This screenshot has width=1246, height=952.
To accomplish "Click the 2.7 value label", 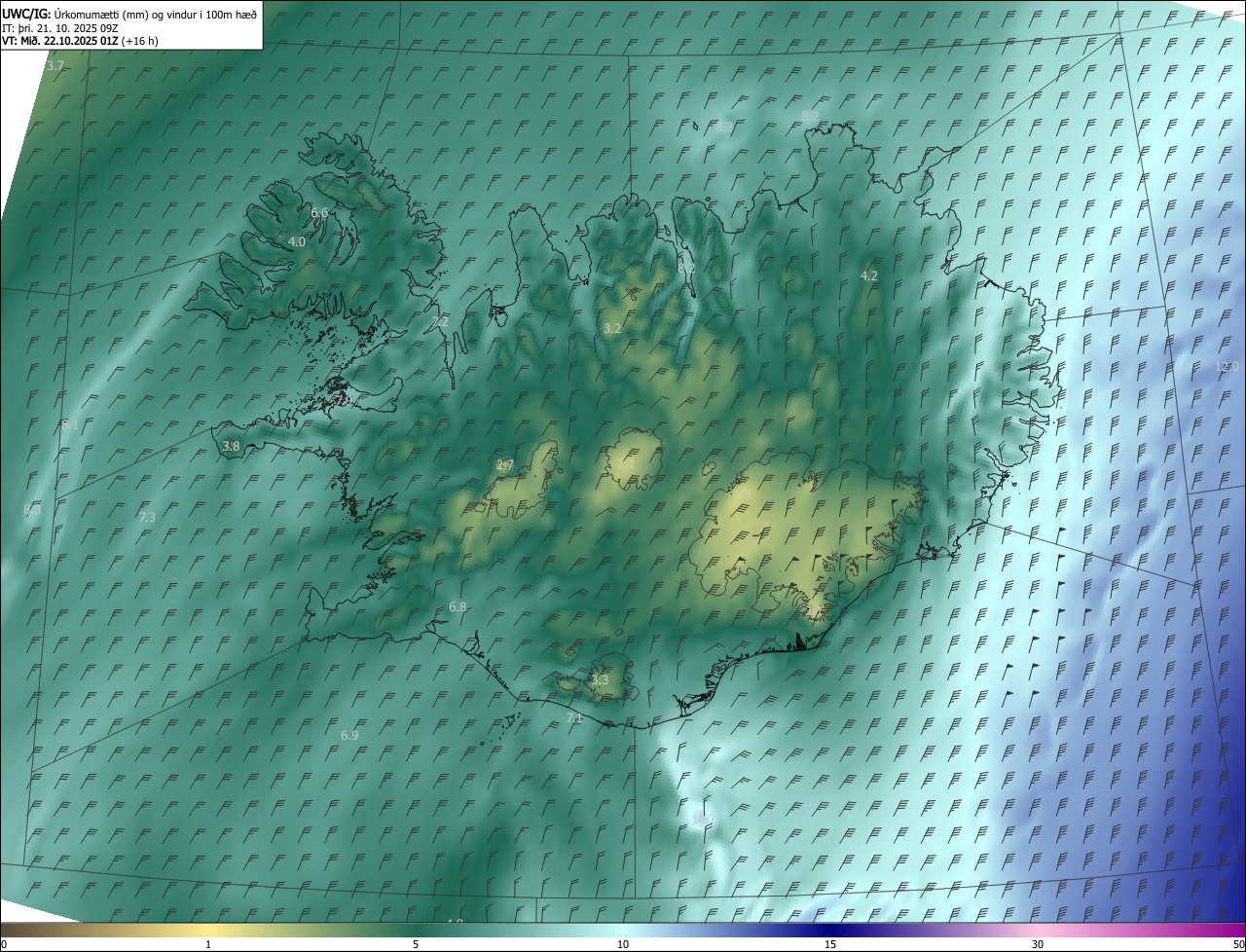I will point(504,465).
